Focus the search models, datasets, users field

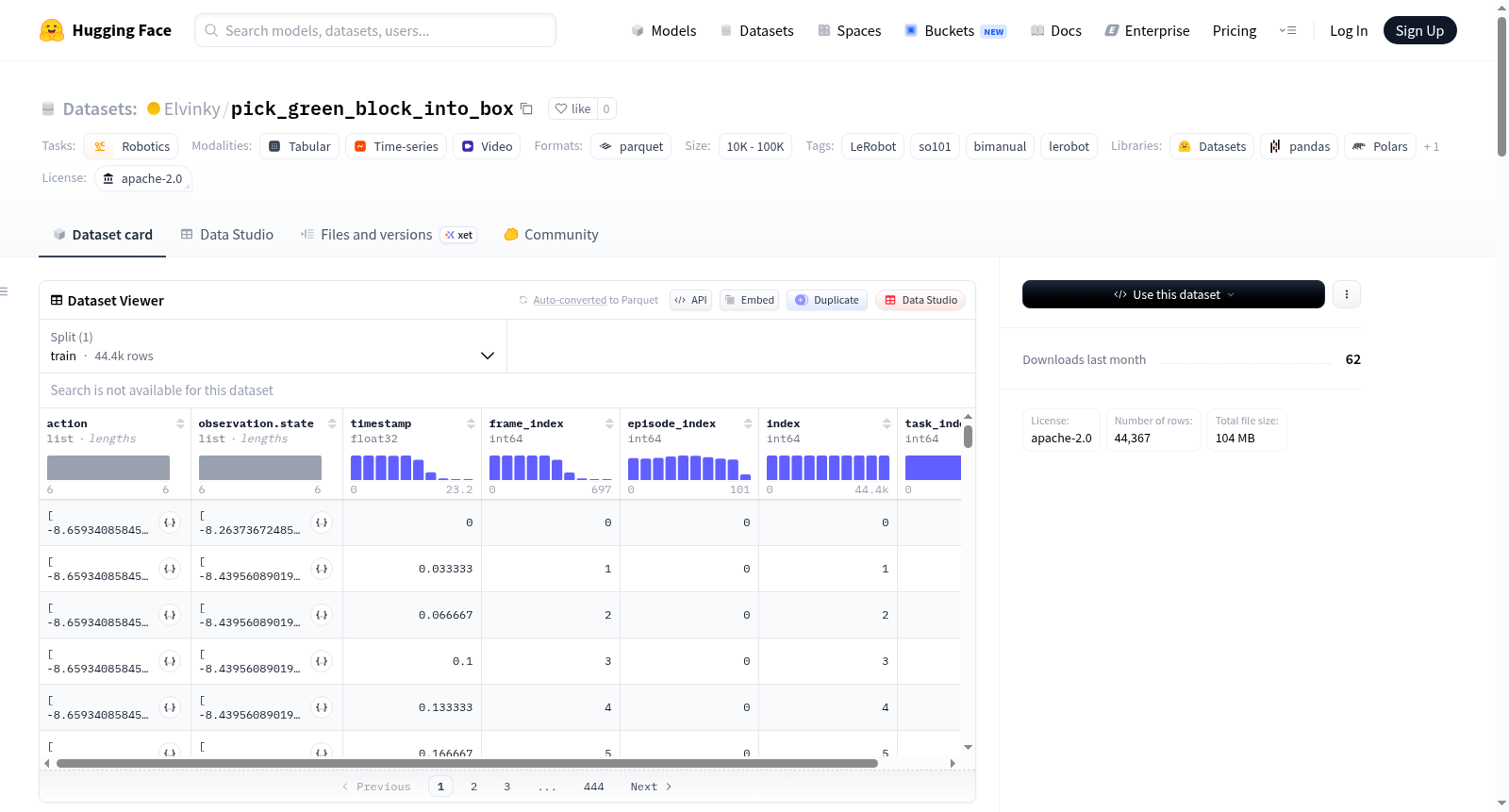(x=375, y=30)
